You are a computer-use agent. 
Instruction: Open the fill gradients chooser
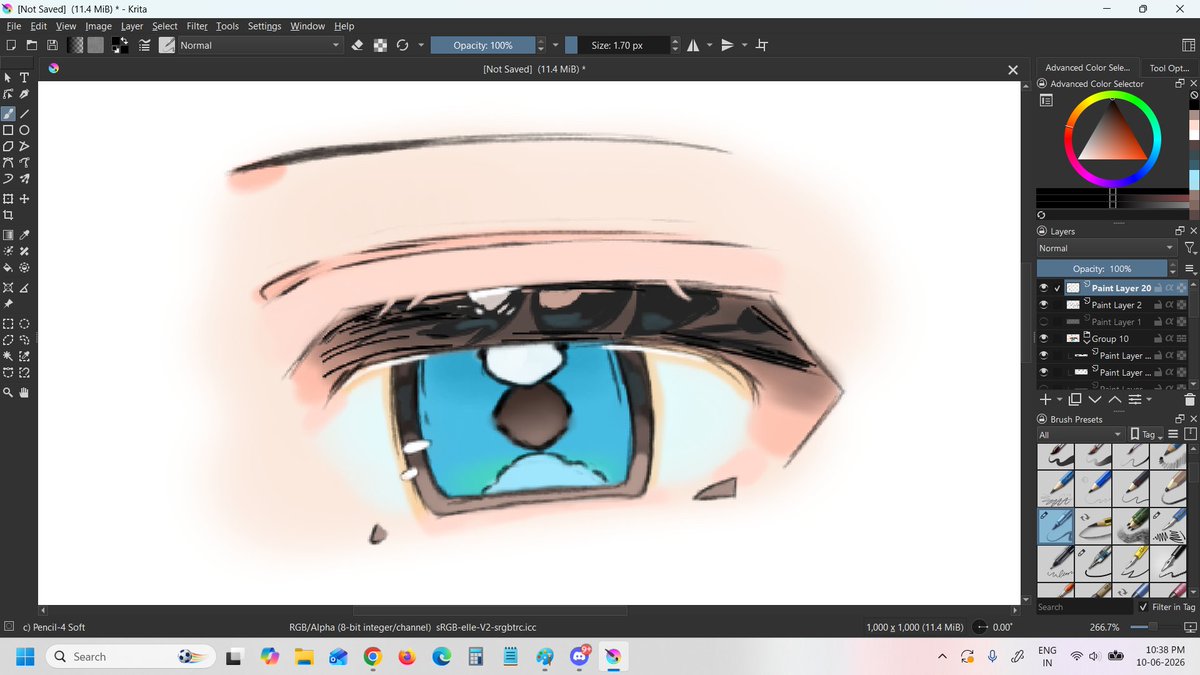coord(75,45)
